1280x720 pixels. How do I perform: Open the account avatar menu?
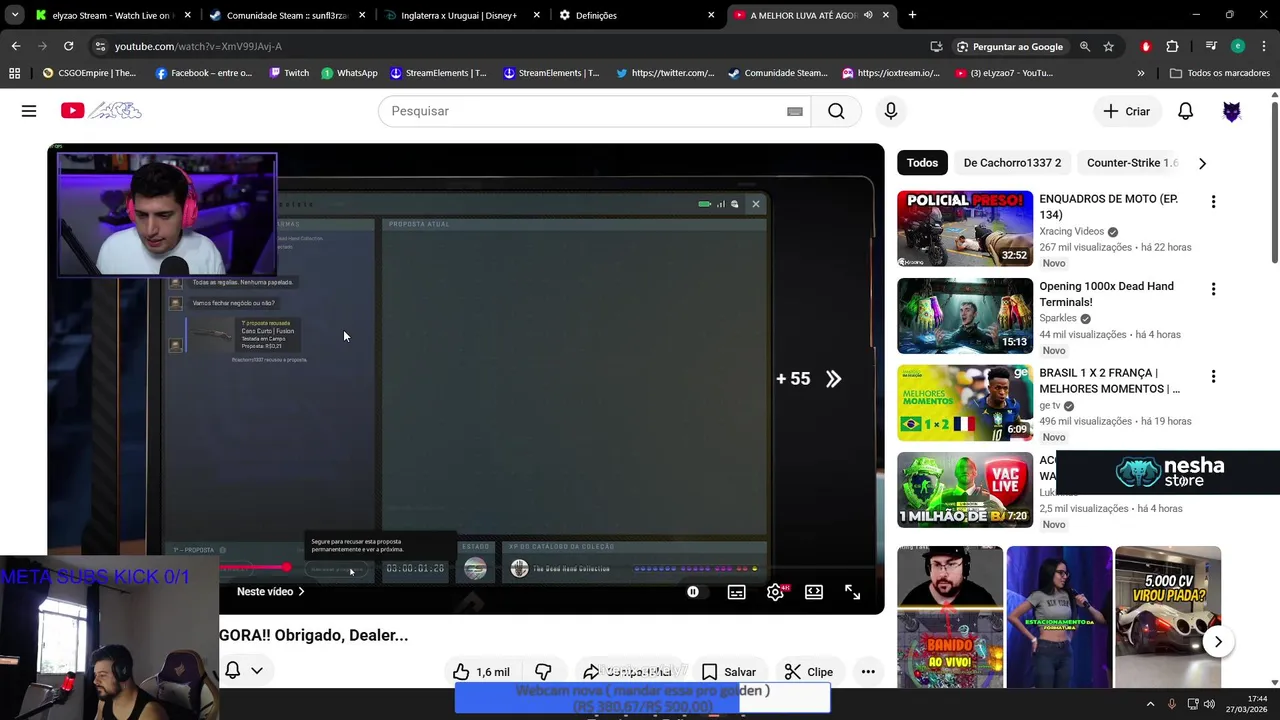[x=1232, y=111]
